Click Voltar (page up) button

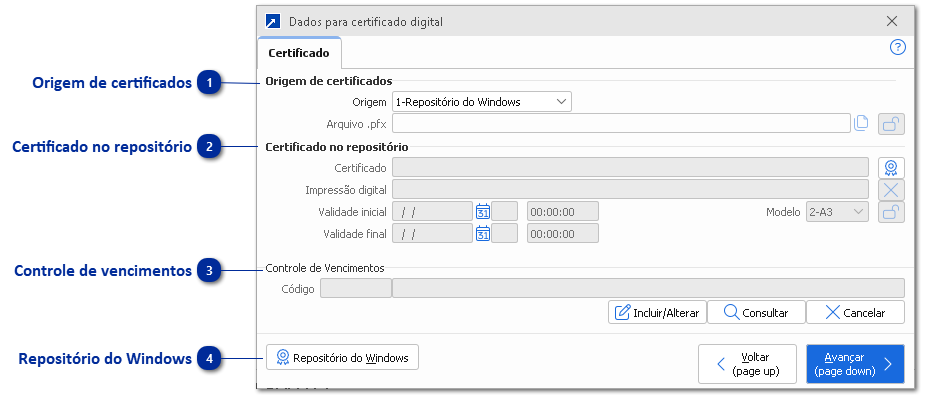click(747, 364)
